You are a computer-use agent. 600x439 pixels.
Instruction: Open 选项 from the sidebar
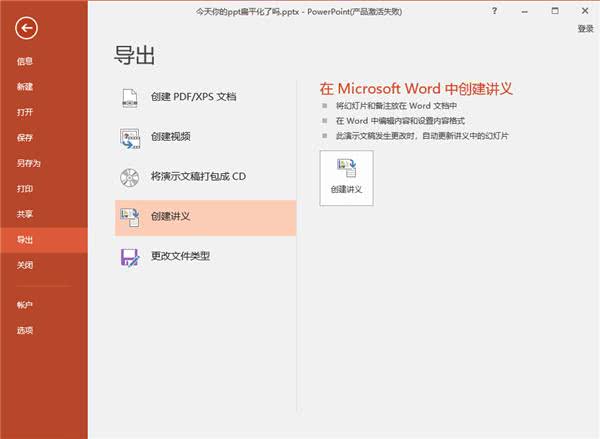(x=25, y=330)
